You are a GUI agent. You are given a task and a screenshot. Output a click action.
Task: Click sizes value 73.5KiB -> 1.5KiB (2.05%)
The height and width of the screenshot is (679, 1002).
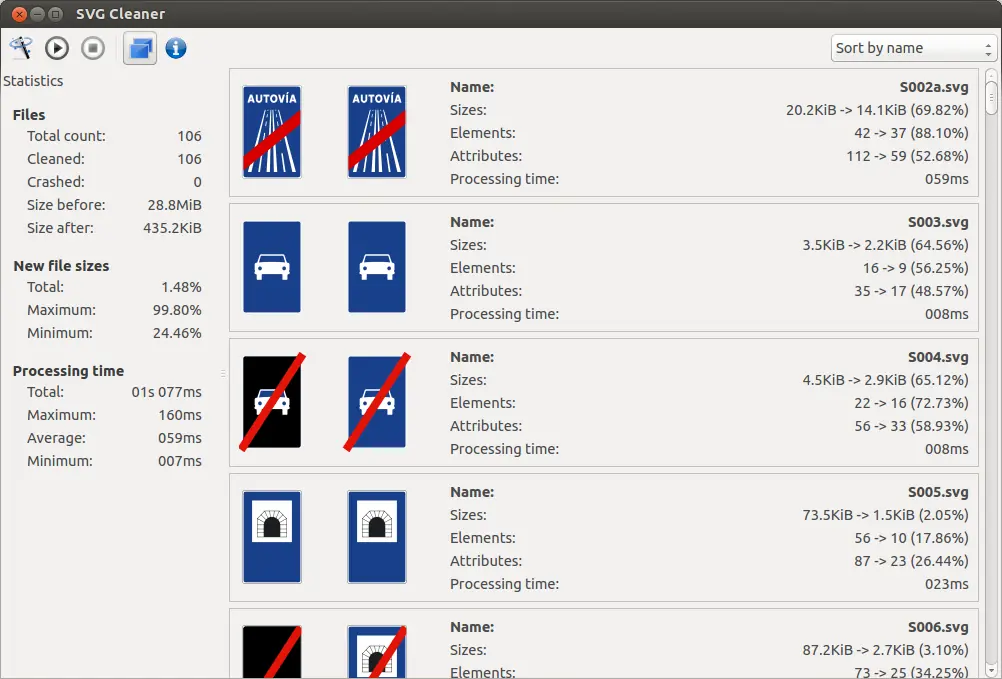(x=885, y=515)
